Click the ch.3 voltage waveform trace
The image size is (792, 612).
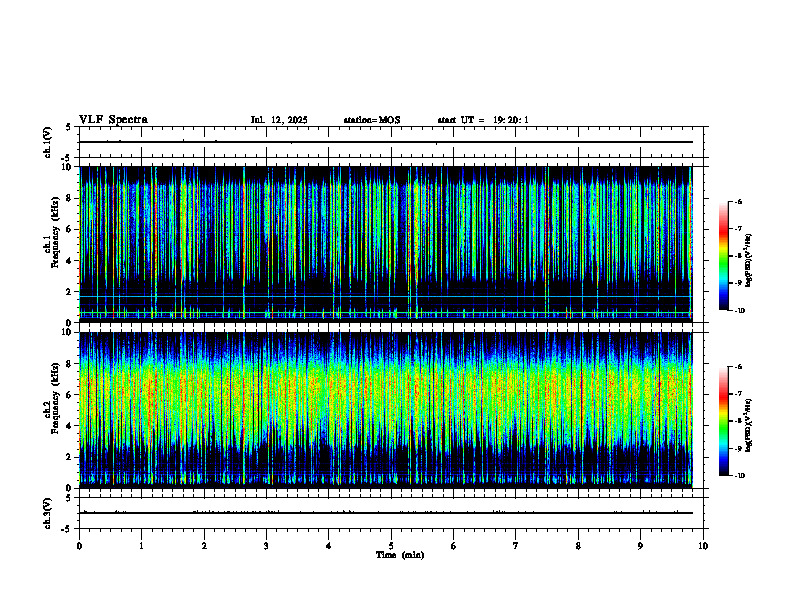(x=386, y=513)
